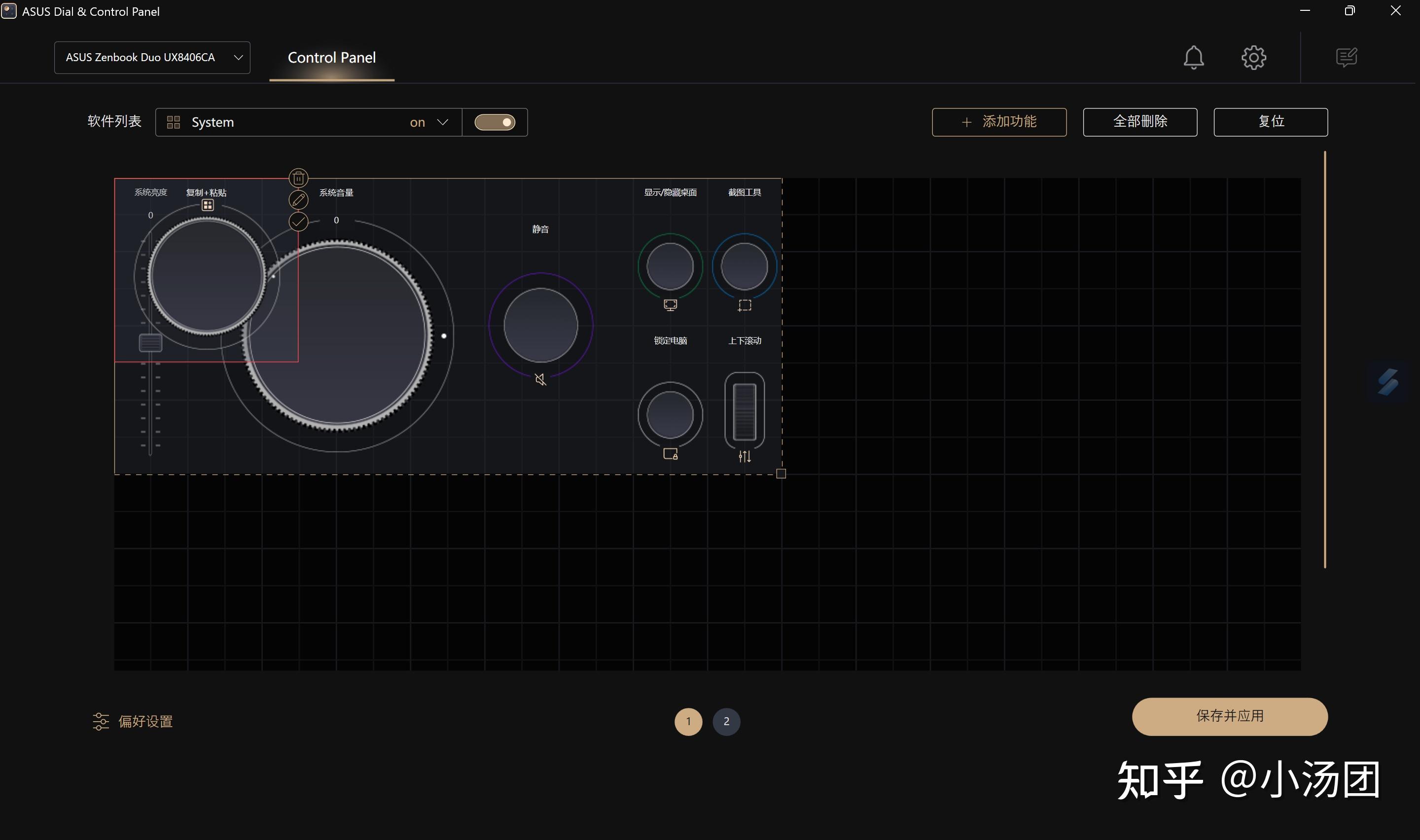The width and height of the screenshot is (1420, 840).
Task: Switch to page 2 of the layout
Action: coord(727,721)
